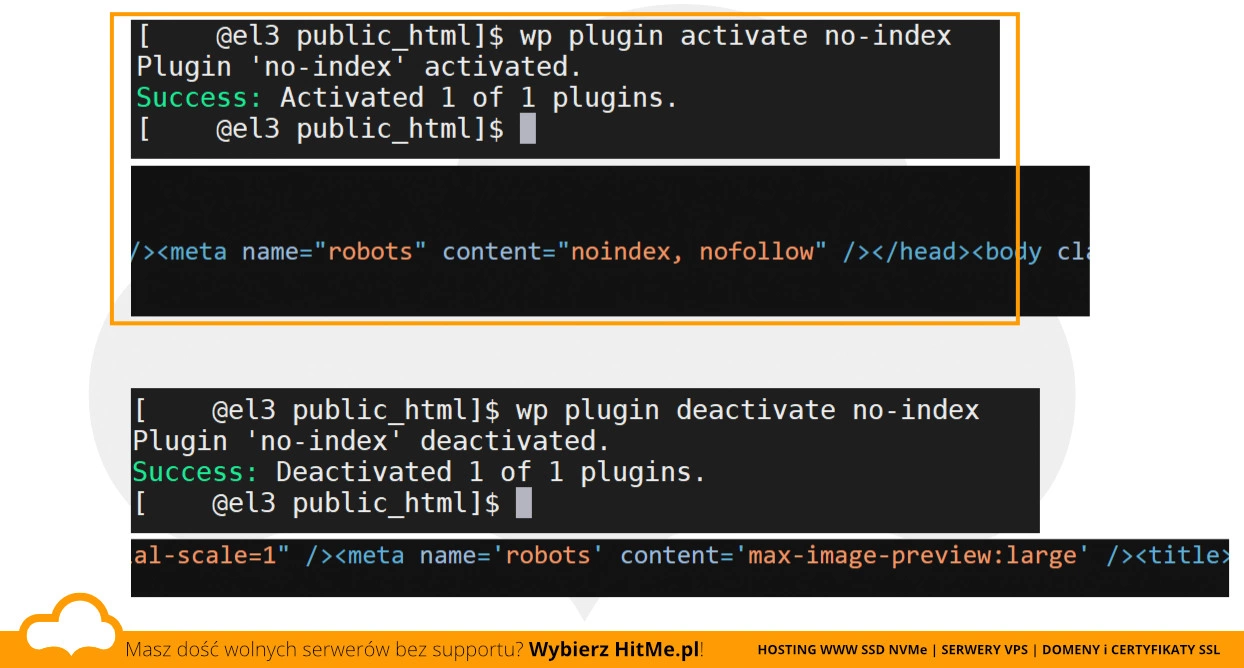Click the 'noindex, nofollow' content value
The height and width of the screenshot is (668, 1244).
tap(693, 251)
